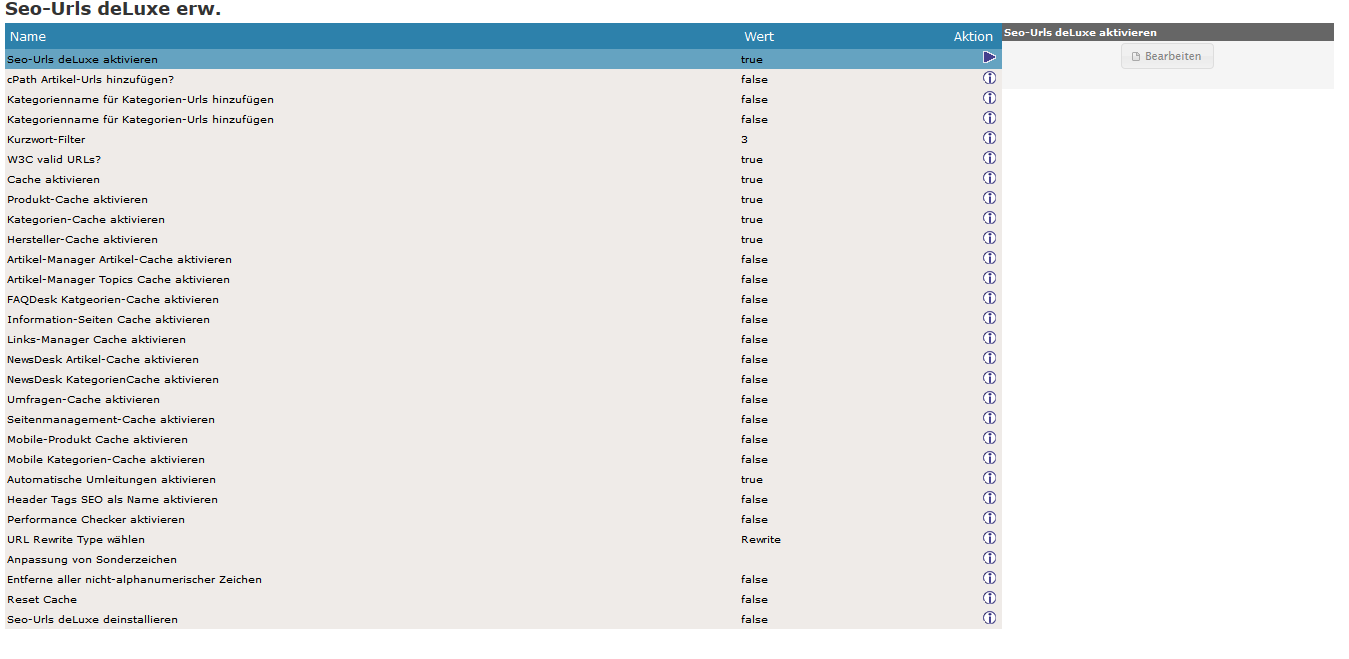Click info icon for Mobile Kategorien-Cache aktivieren
Viewport: 1349px width, 659px height.
pos(989,458)
